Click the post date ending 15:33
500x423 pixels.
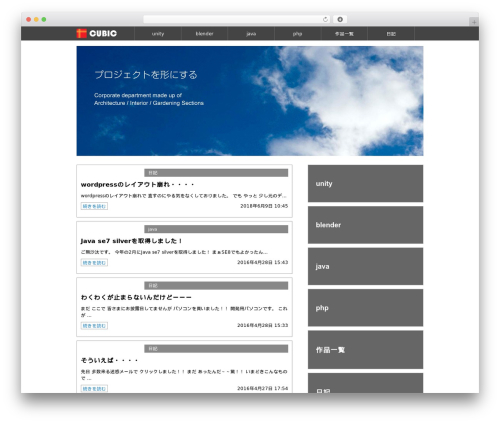pyautogui.click(x=262, y=325)
